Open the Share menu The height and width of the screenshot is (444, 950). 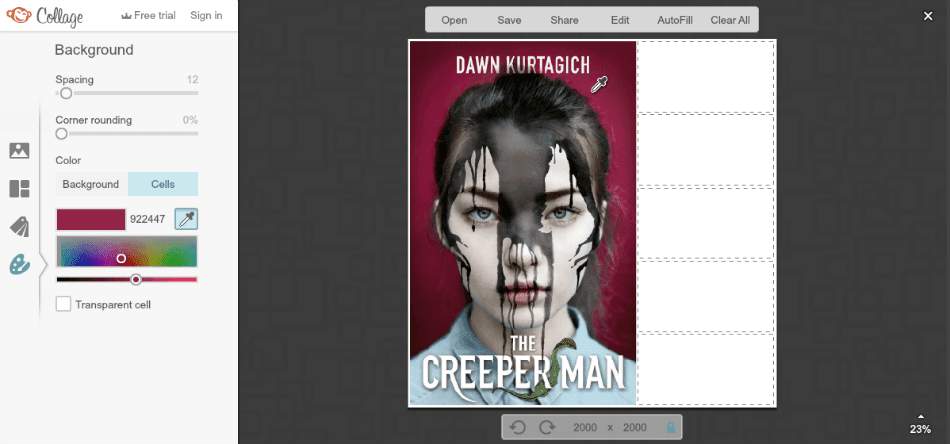(564, 20)
